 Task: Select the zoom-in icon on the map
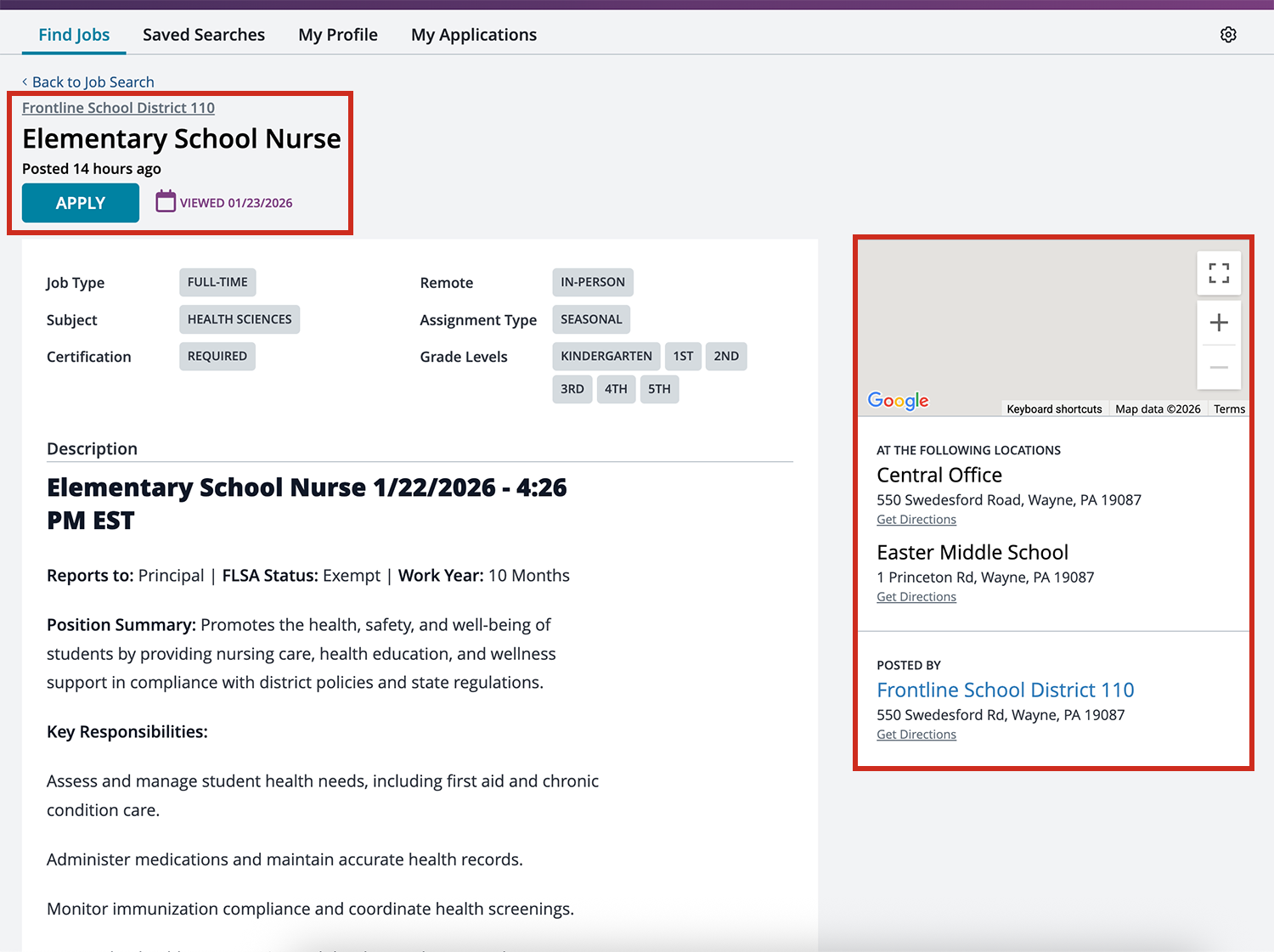point(1219,322)
